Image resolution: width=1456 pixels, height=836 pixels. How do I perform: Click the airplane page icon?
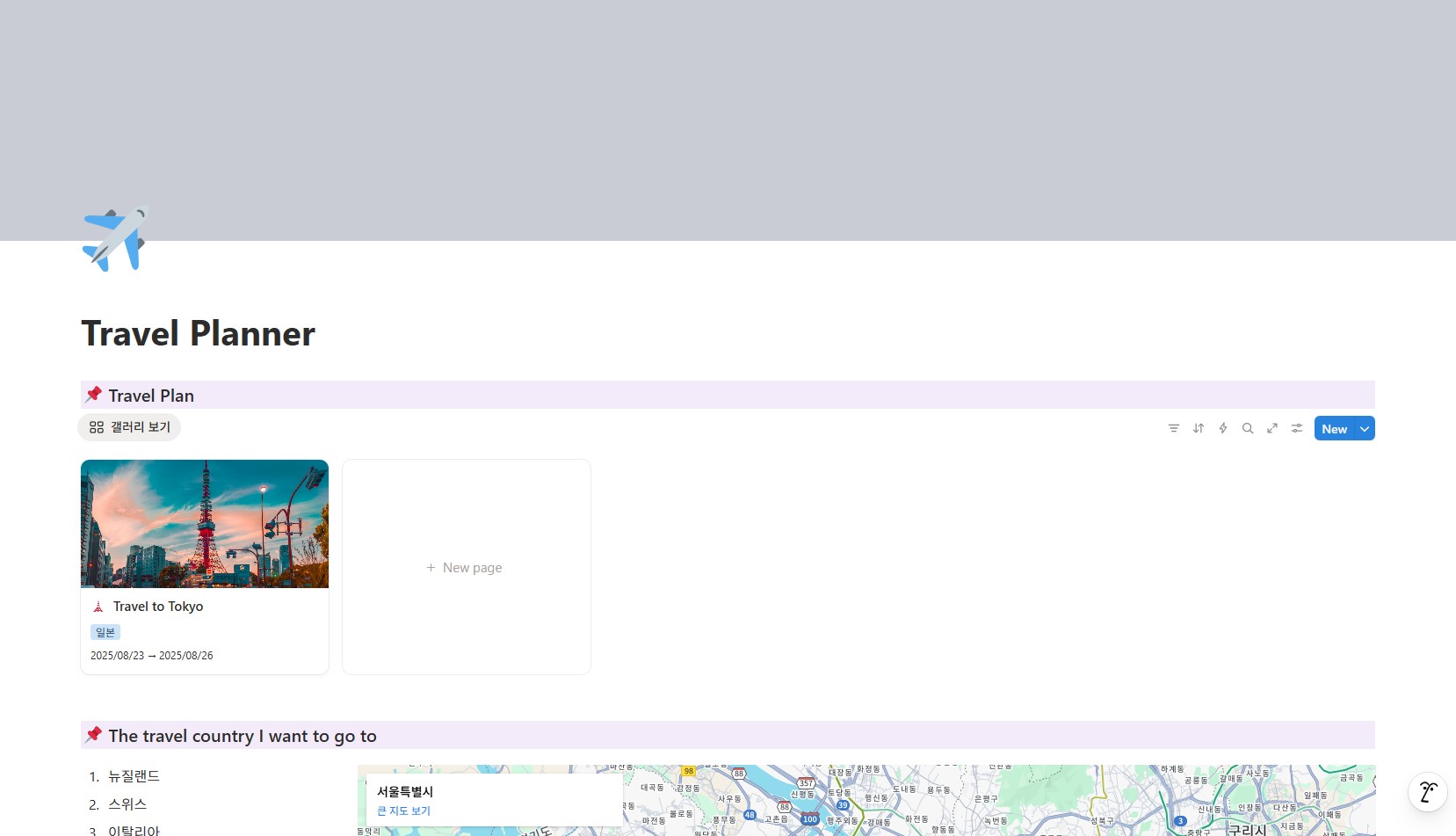[115, 239]
